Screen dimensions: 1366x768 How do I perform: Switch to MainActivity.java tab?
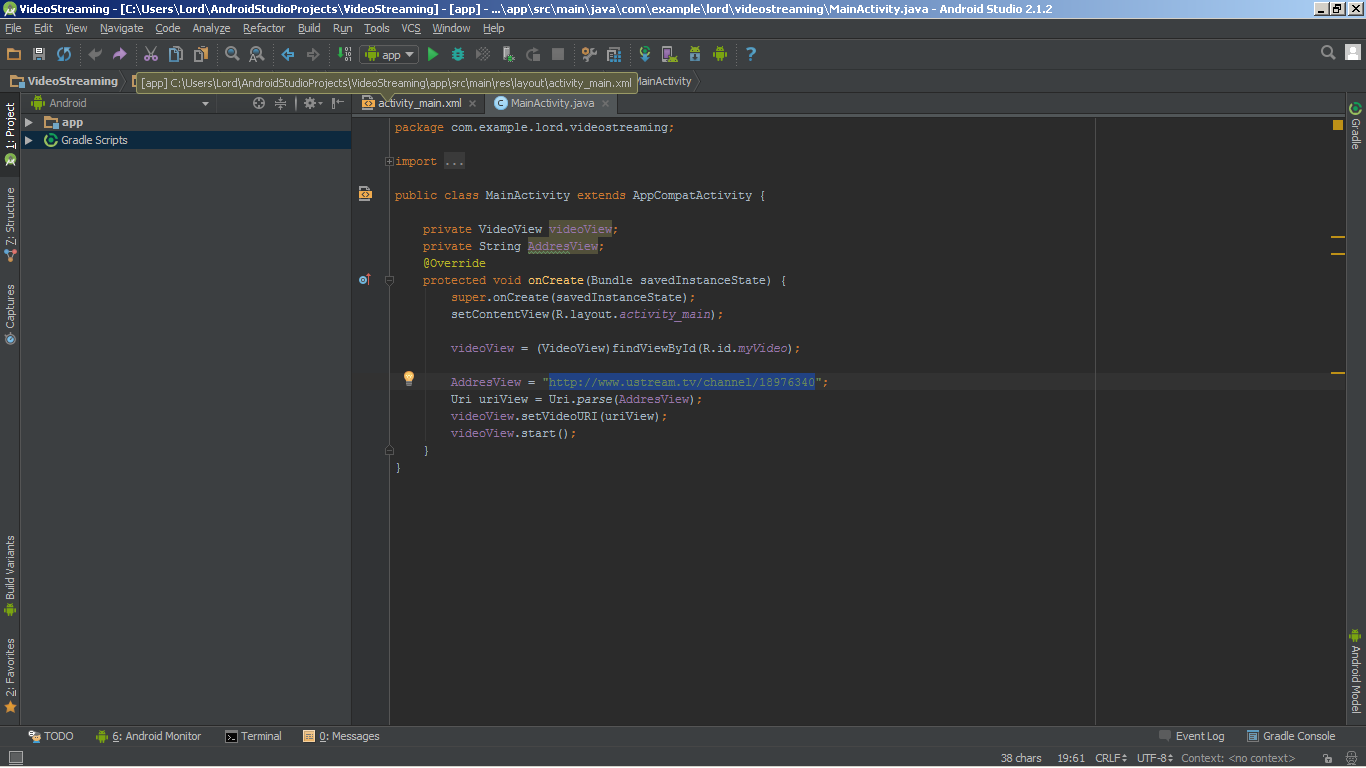tap(552, 103)
